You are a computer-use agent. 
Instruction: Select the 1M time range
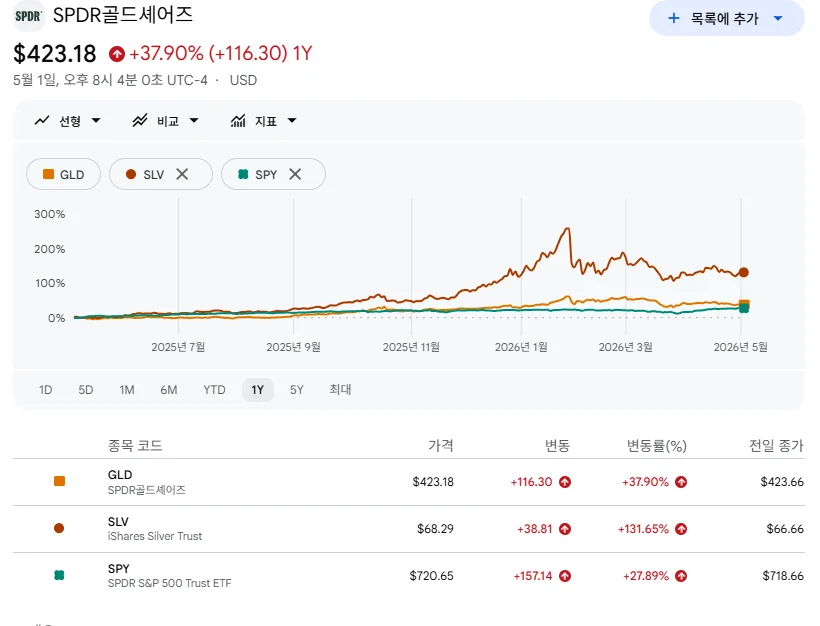(x=127, y=390)
